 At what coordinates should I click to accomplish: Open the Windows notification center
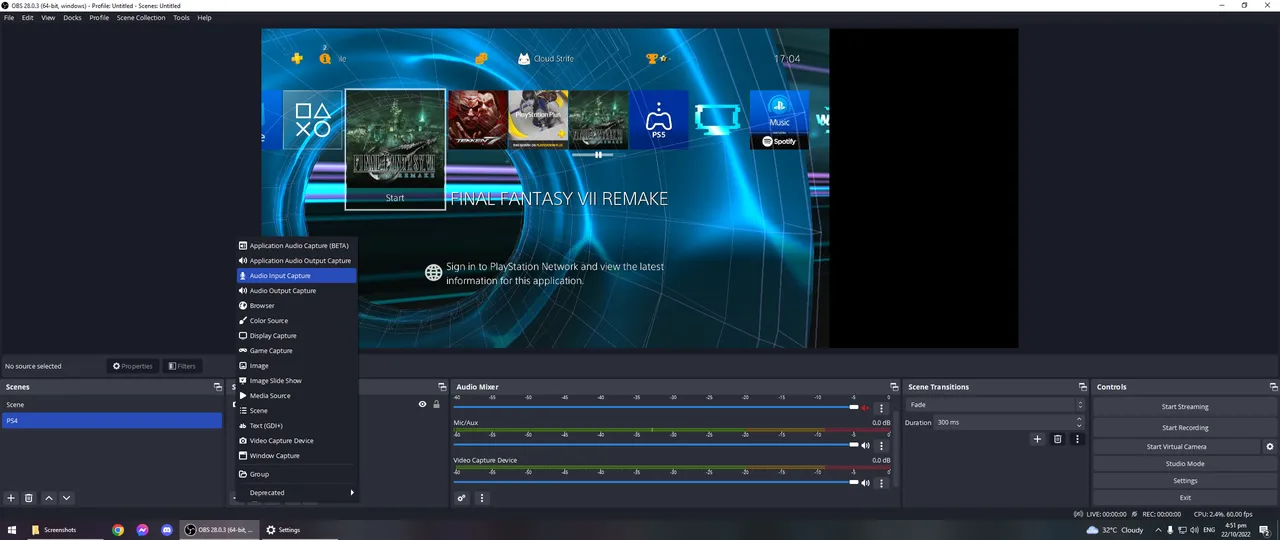click(x=1267, y=530)
